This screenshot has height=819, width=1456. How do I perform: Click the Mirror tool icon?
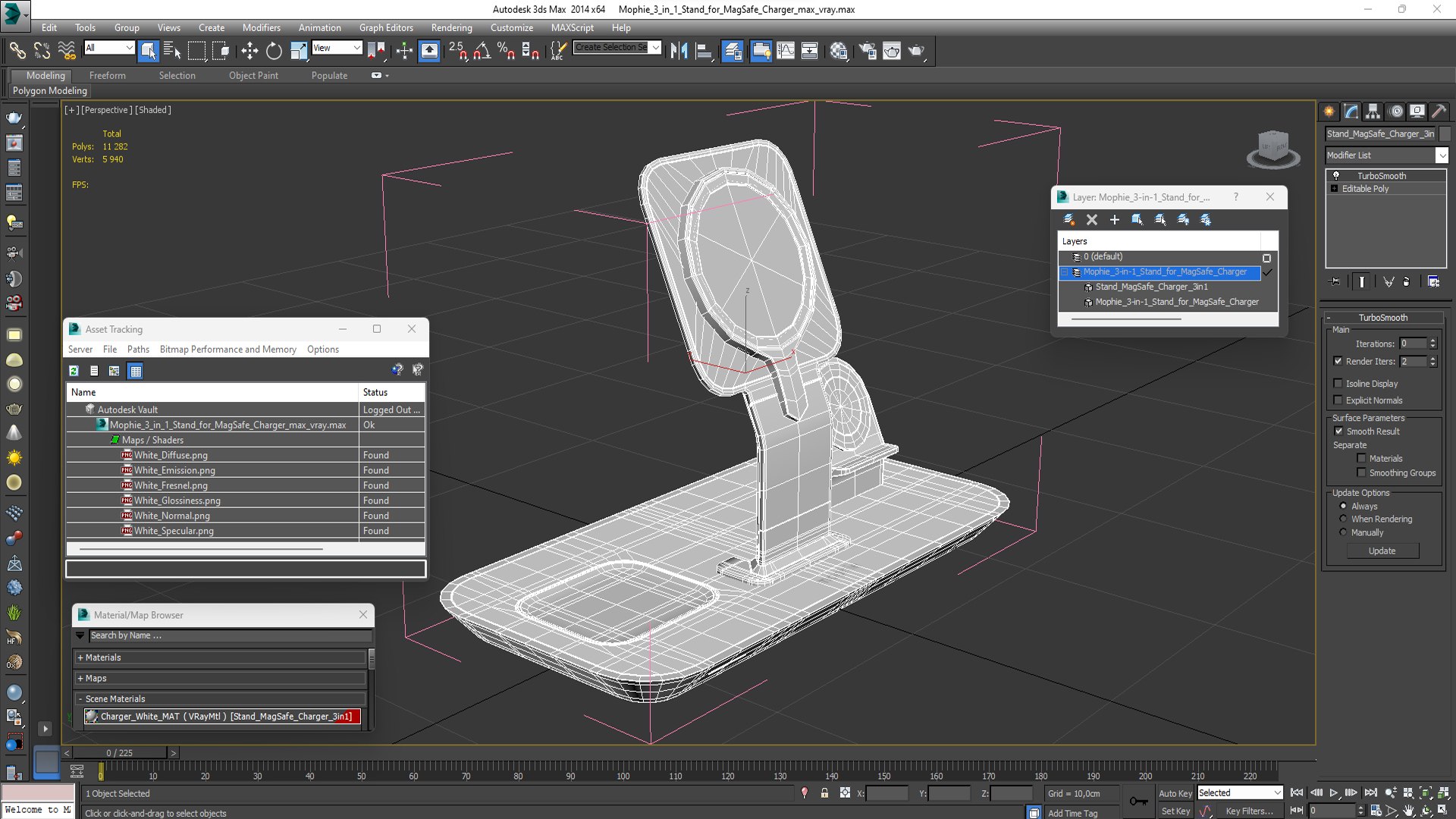679,51
